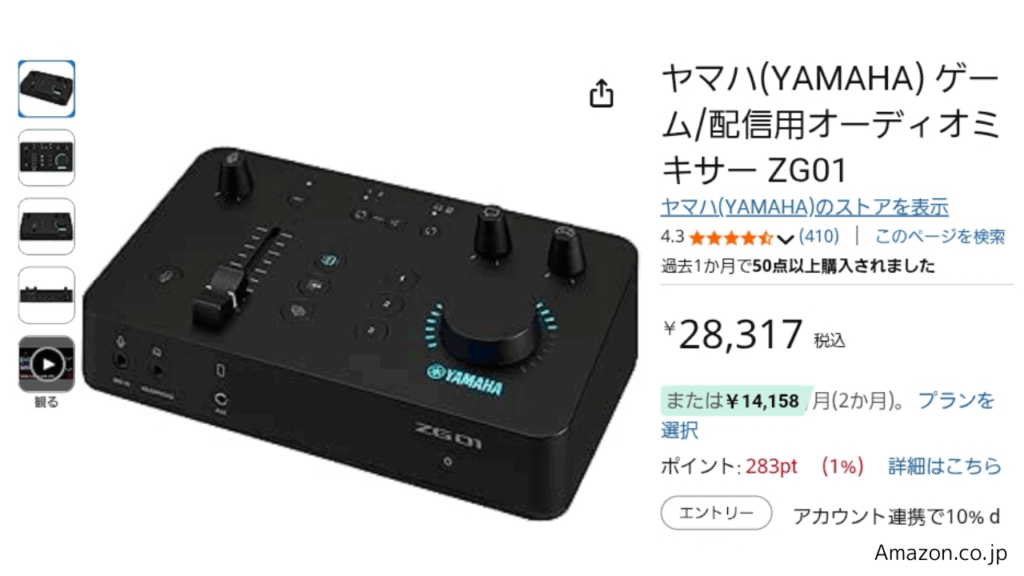Click the product title ヤマハ ZG01
Screen dimensions: 1024x576
click(x=830, y=124)
